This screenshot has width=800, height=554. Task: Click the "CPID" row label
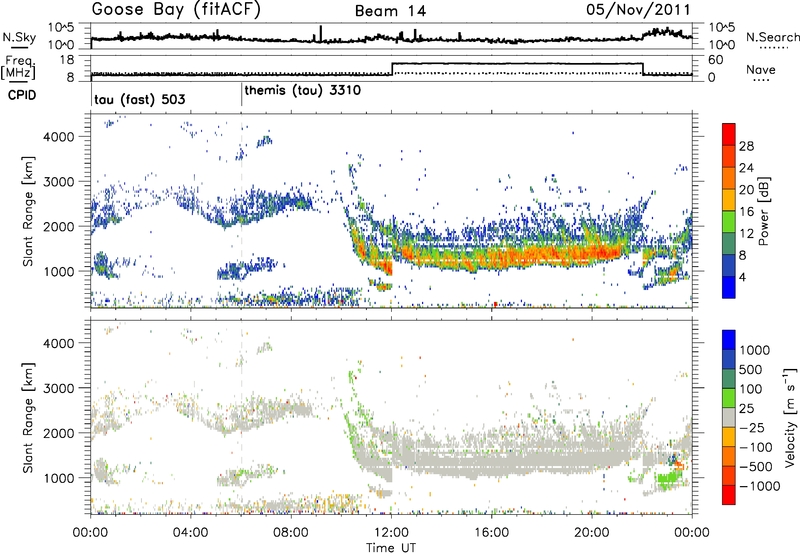coord(22,95)
